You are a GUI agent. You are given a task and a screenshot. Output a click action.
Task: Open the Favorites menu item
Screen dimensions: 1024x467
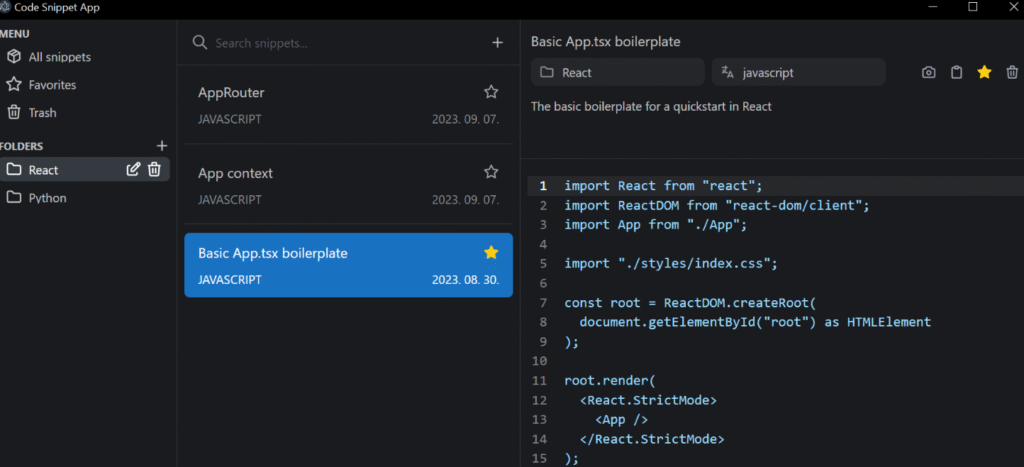pyautogui.click(x=42, y=85)
